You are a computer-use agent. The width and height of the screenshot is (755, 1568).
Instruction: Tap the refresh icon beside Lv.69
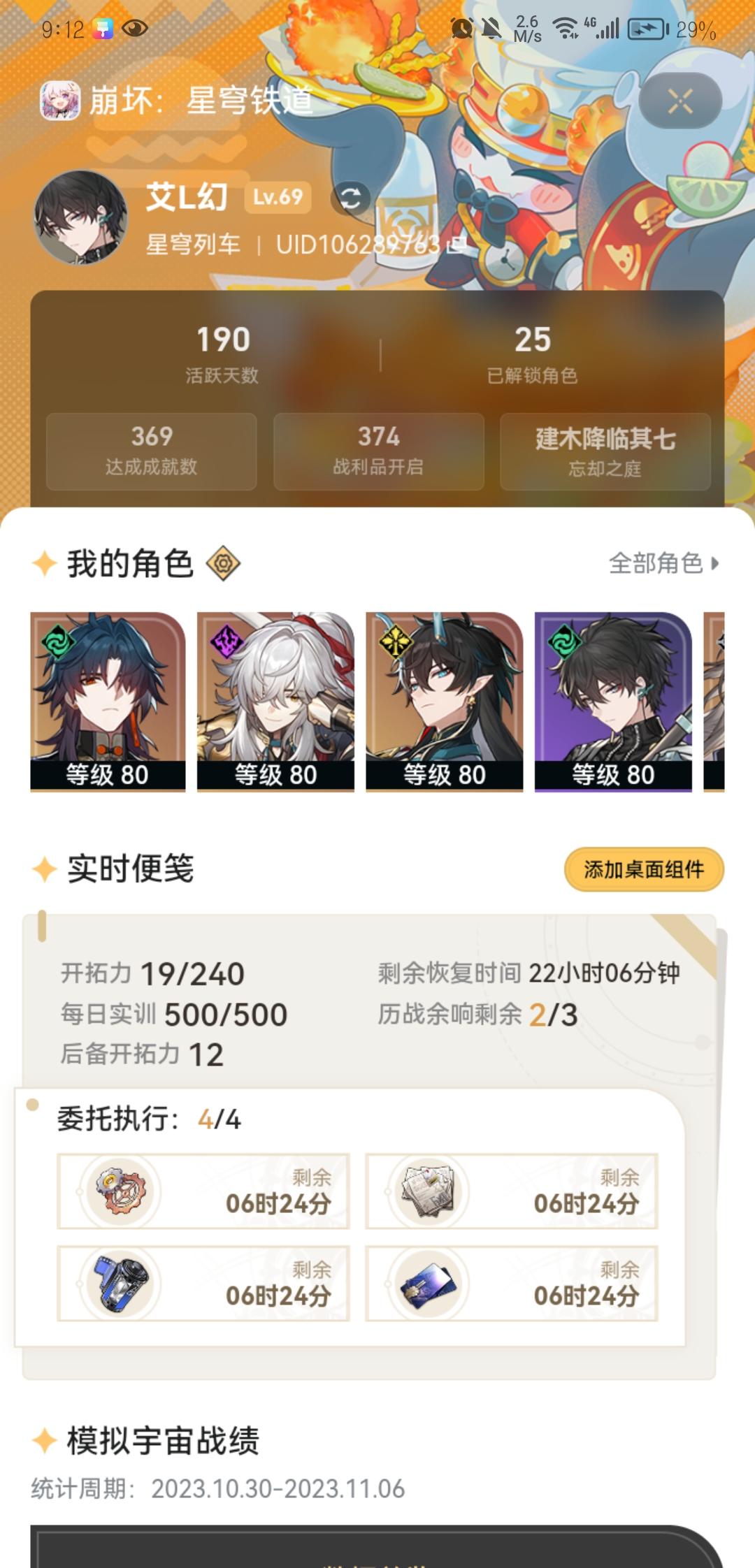click(x=350, y=198)
